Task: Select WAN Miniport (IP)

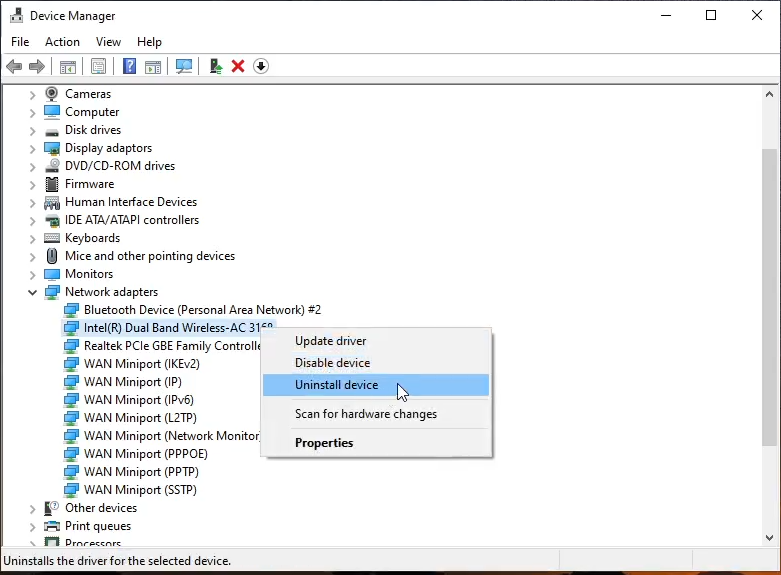Action: pos(132,382)
